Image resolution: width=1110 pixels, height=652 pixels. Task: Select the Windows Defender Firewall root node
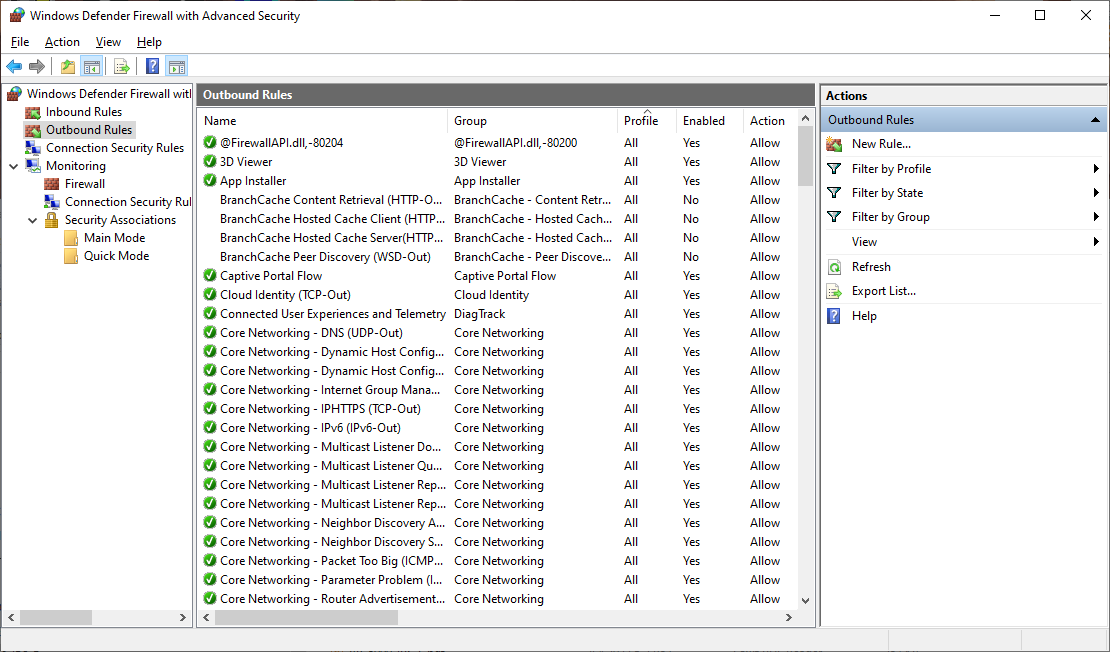(x=109, y=93)
